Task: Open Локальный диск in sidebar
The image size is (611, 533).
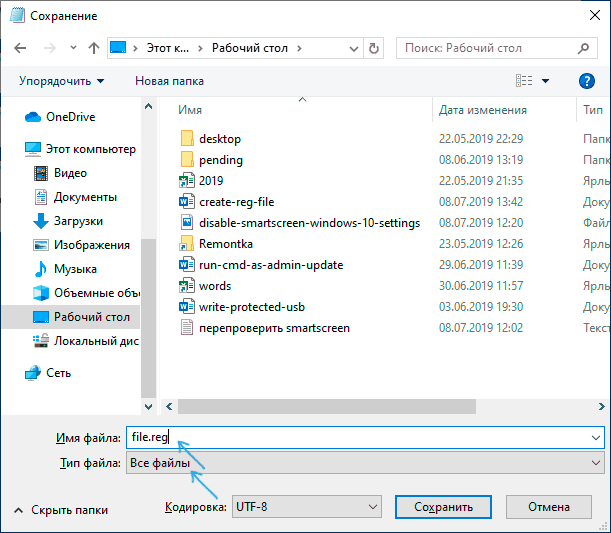Action: pyautogui.click(x=86, y=341)
